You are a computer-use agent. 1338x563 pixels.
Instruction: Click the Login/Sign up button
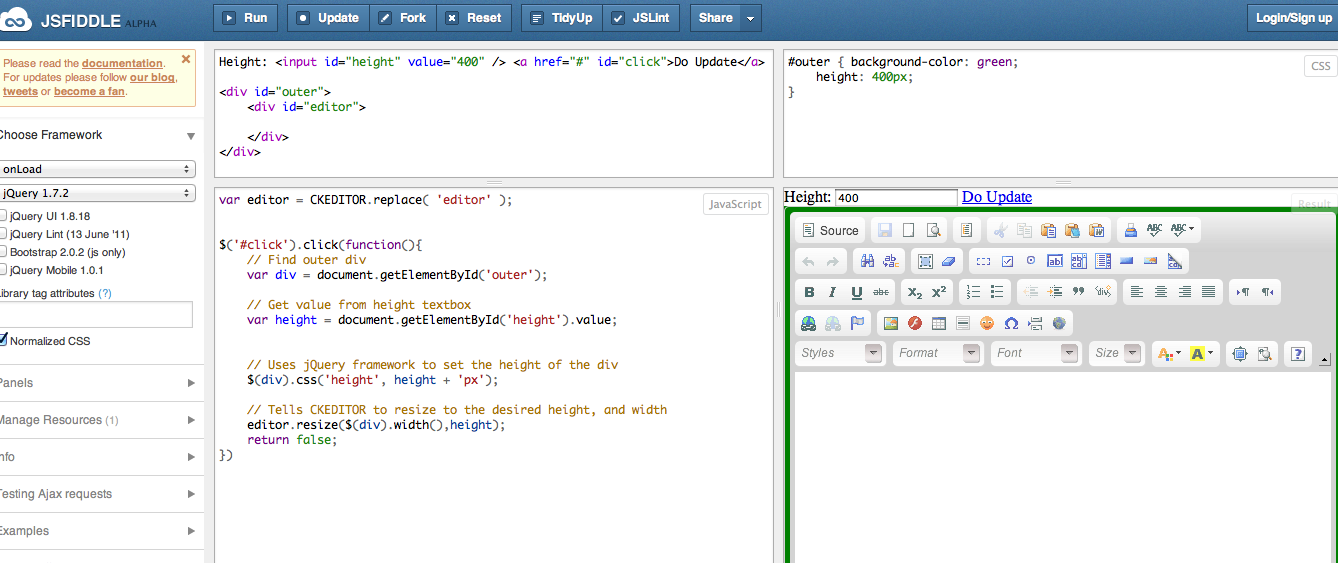pyautogui.click(x=1292, y=18)
